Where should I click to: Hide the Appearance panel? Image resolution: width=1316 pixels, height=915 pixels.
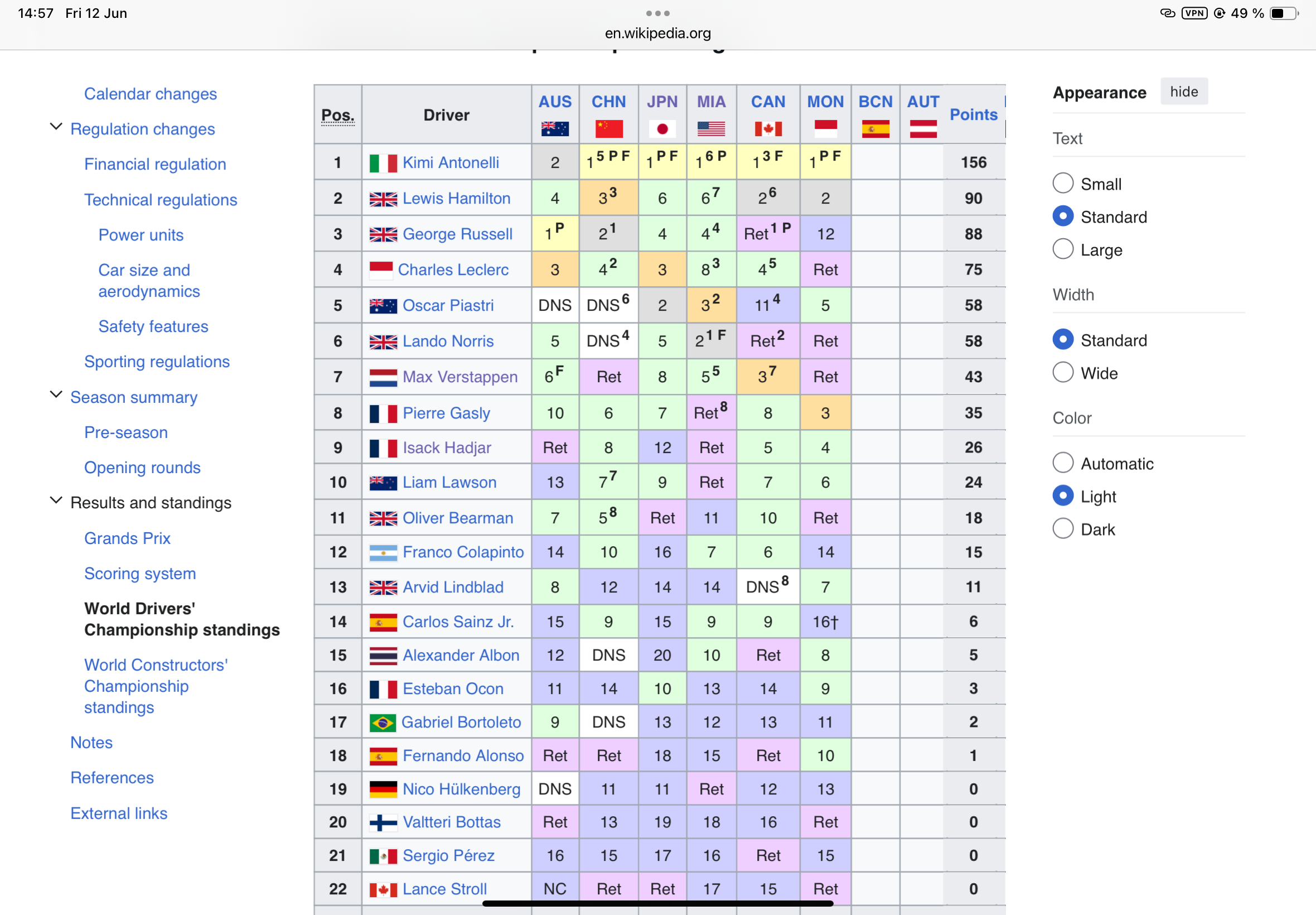coord(1184,92)
